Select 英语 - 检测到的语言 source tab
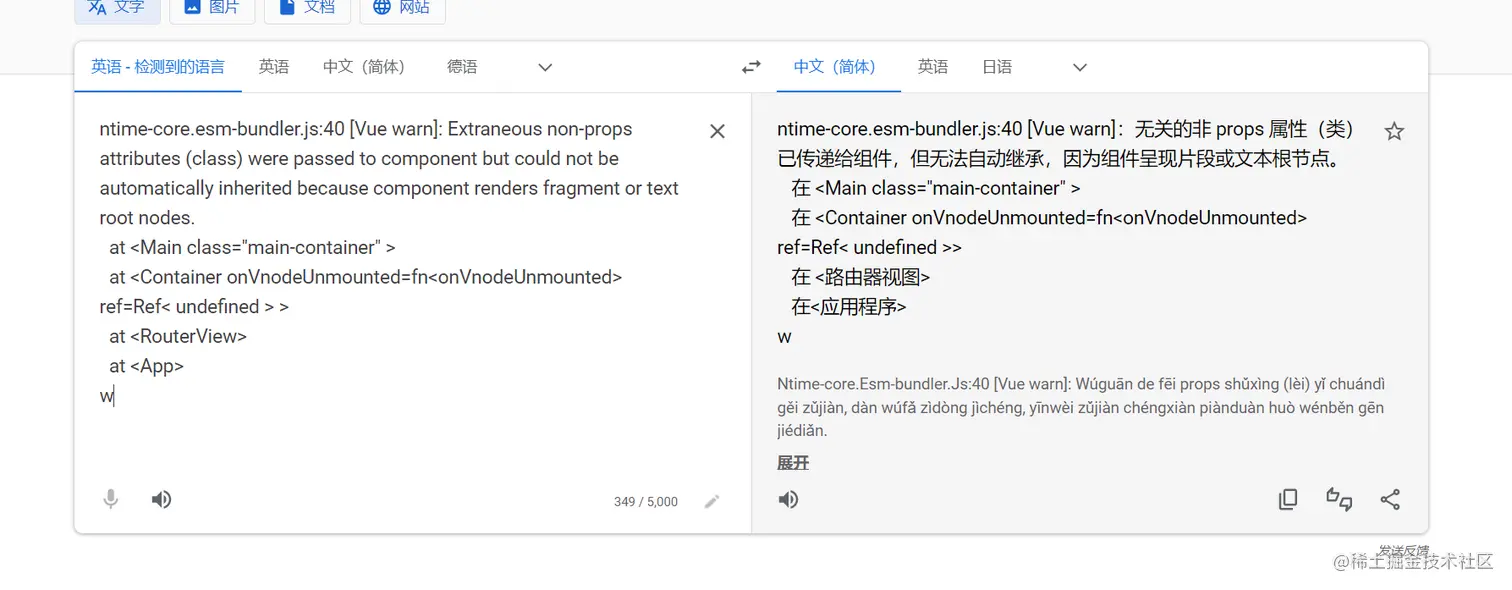Viewport: 1512px width, 590px height. point(158,67)
